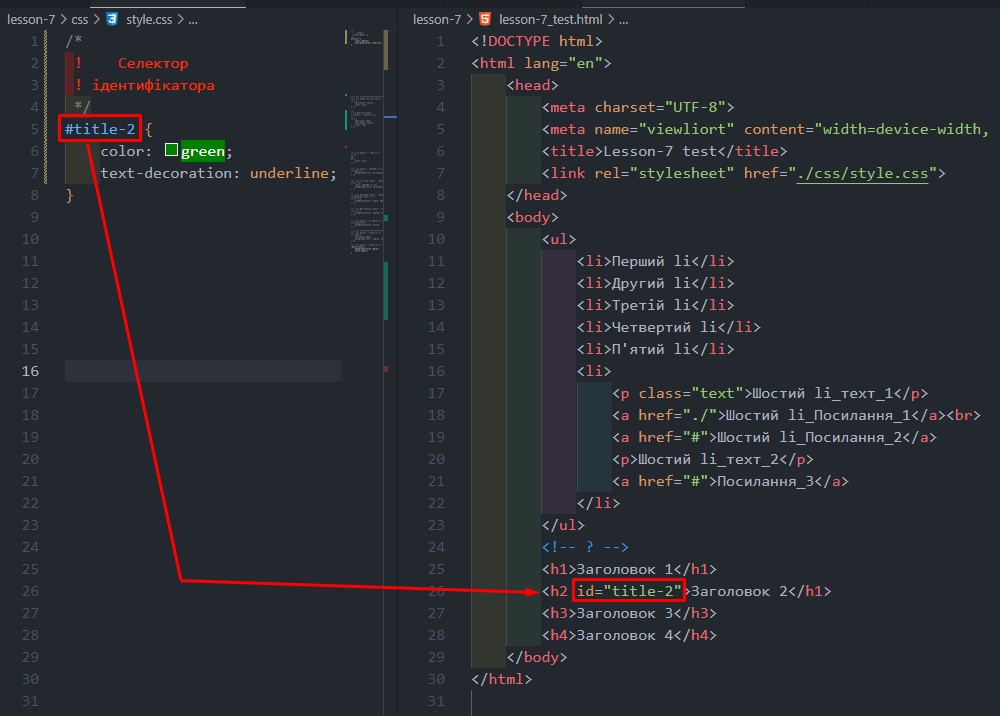Click the "Заголовок 1" heading text
This screenshot has width=1000, height=716.
click(x=624, y=569)
